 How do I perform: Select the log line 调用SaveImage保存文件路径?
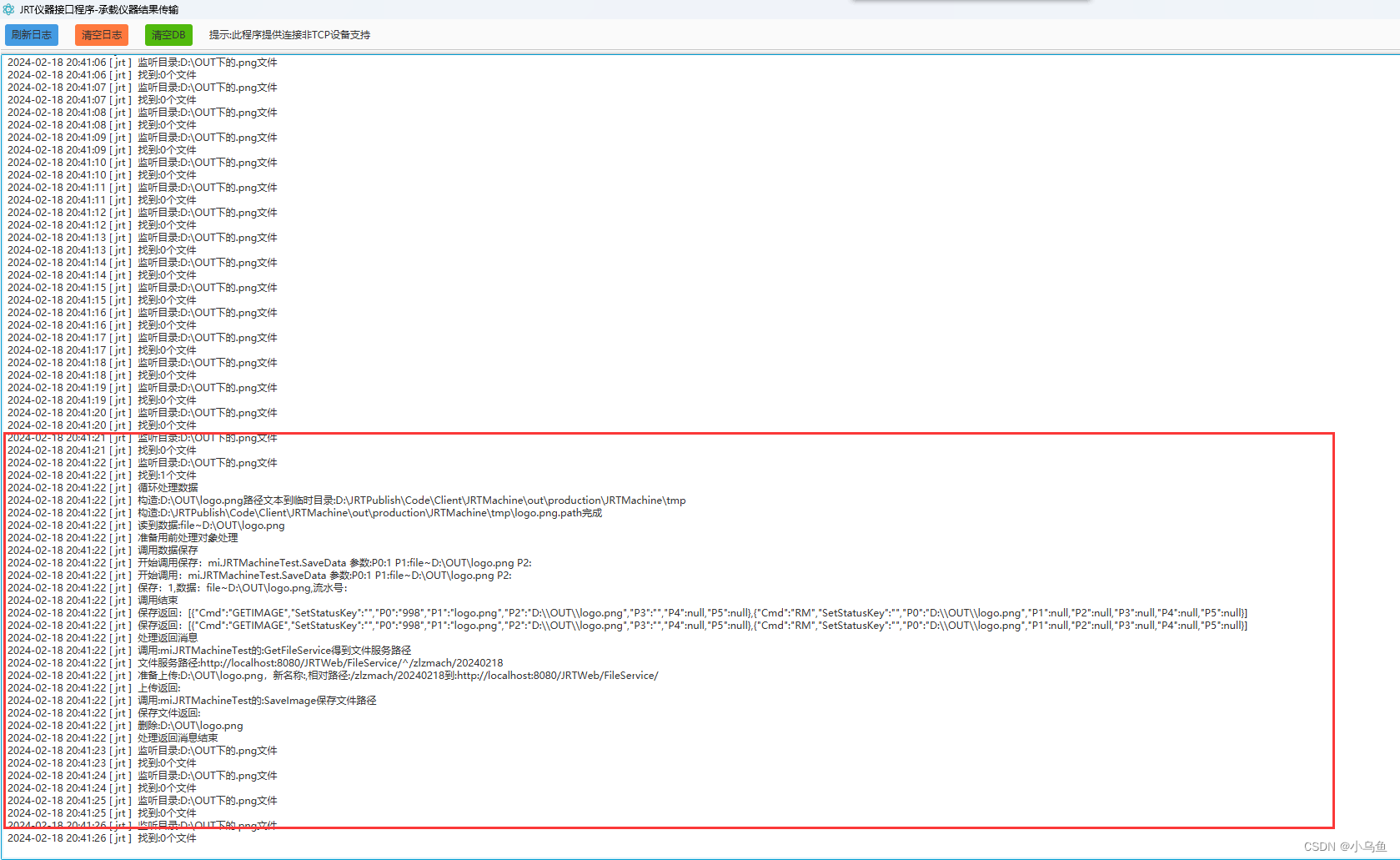192,701
